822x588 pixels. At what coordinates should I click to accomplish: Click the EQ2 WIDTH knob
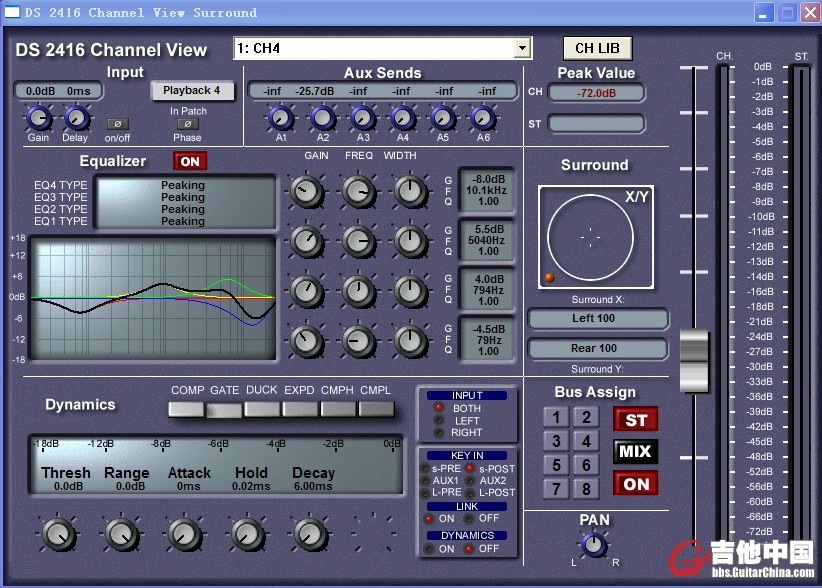point(410,291)
